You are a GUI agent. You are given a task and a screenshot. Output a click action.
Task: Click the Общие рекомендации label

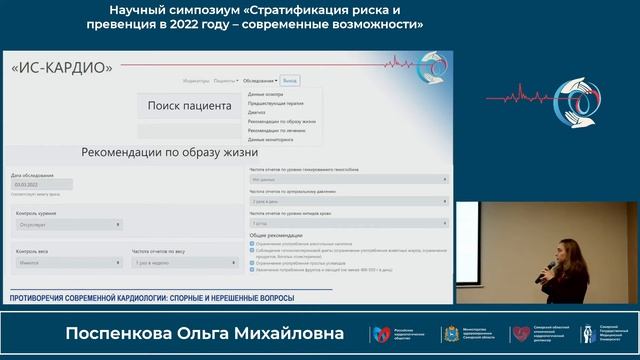point(276,236)
